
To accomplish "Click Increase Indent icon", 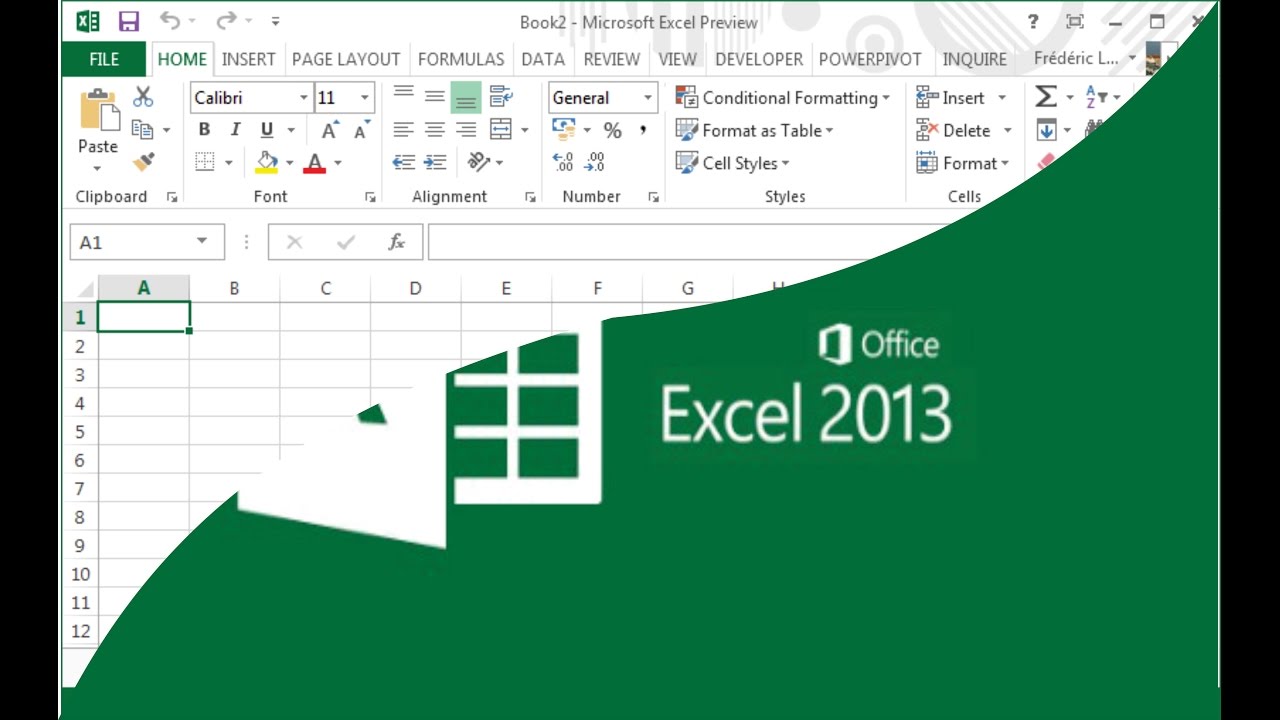I will pos(435,162).
